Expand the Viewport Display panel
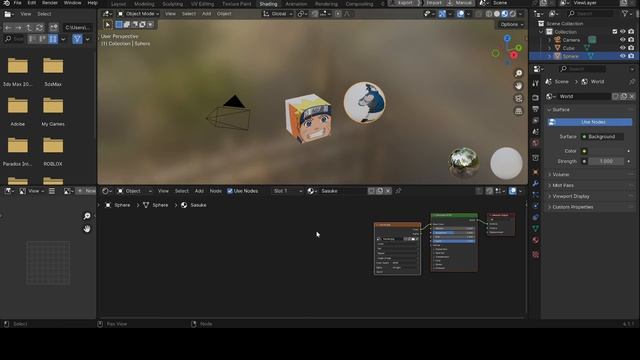 click(x=571, y=196)
